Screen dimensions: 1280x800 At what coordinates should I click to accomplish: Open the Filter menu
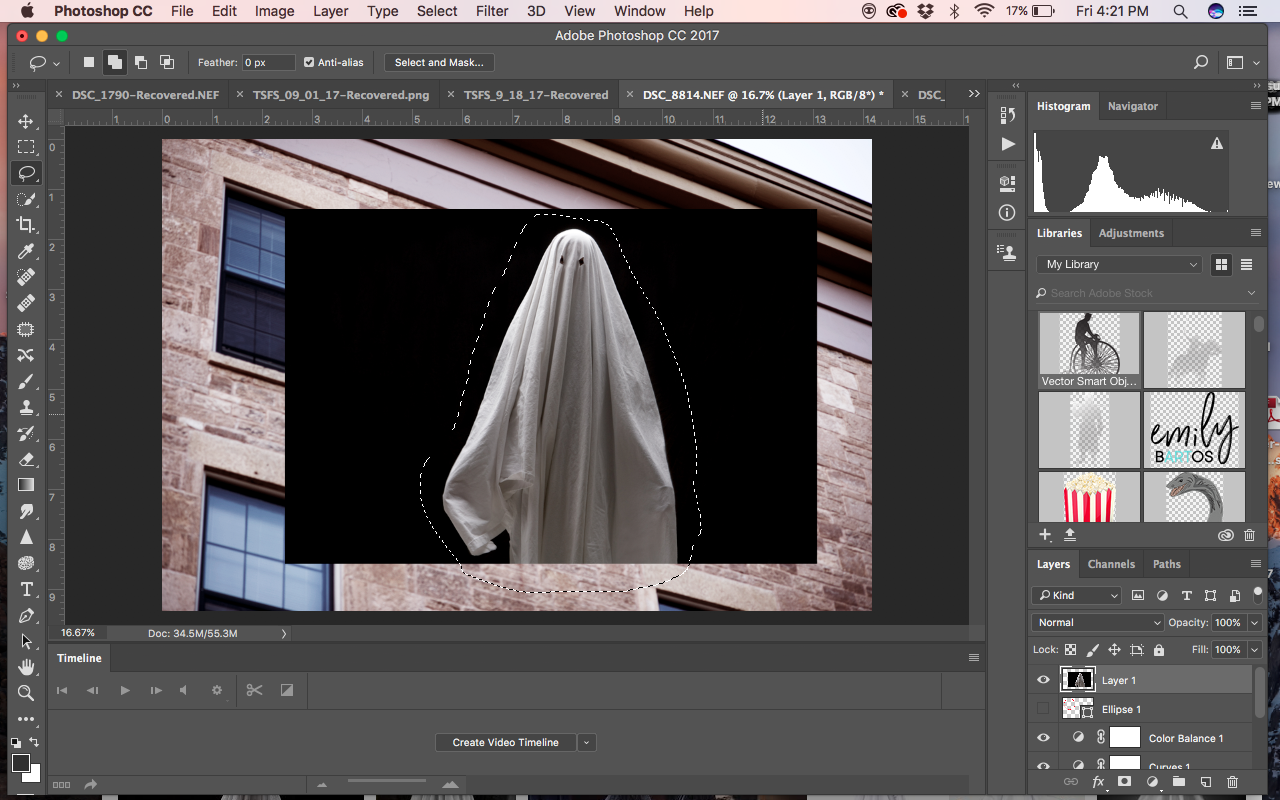(492, 11)
